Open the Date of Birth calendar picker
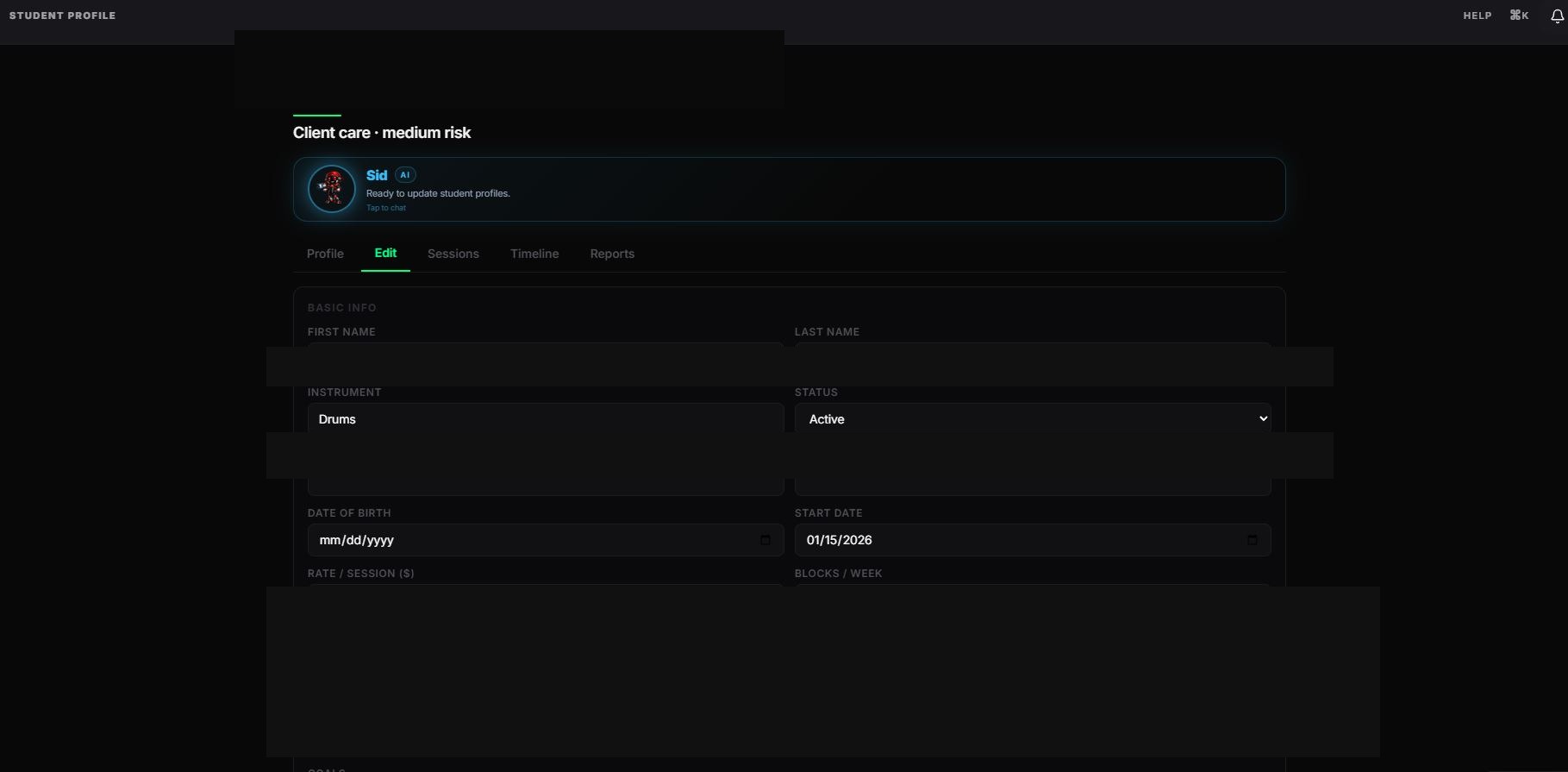 click(765, 540)
